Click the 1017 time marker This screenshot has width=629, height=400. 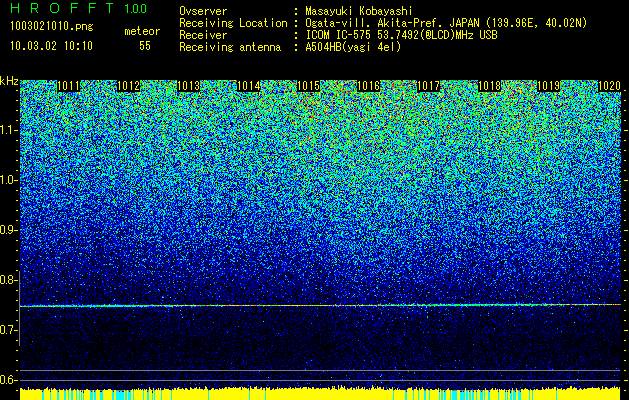(x=429, y=86)
